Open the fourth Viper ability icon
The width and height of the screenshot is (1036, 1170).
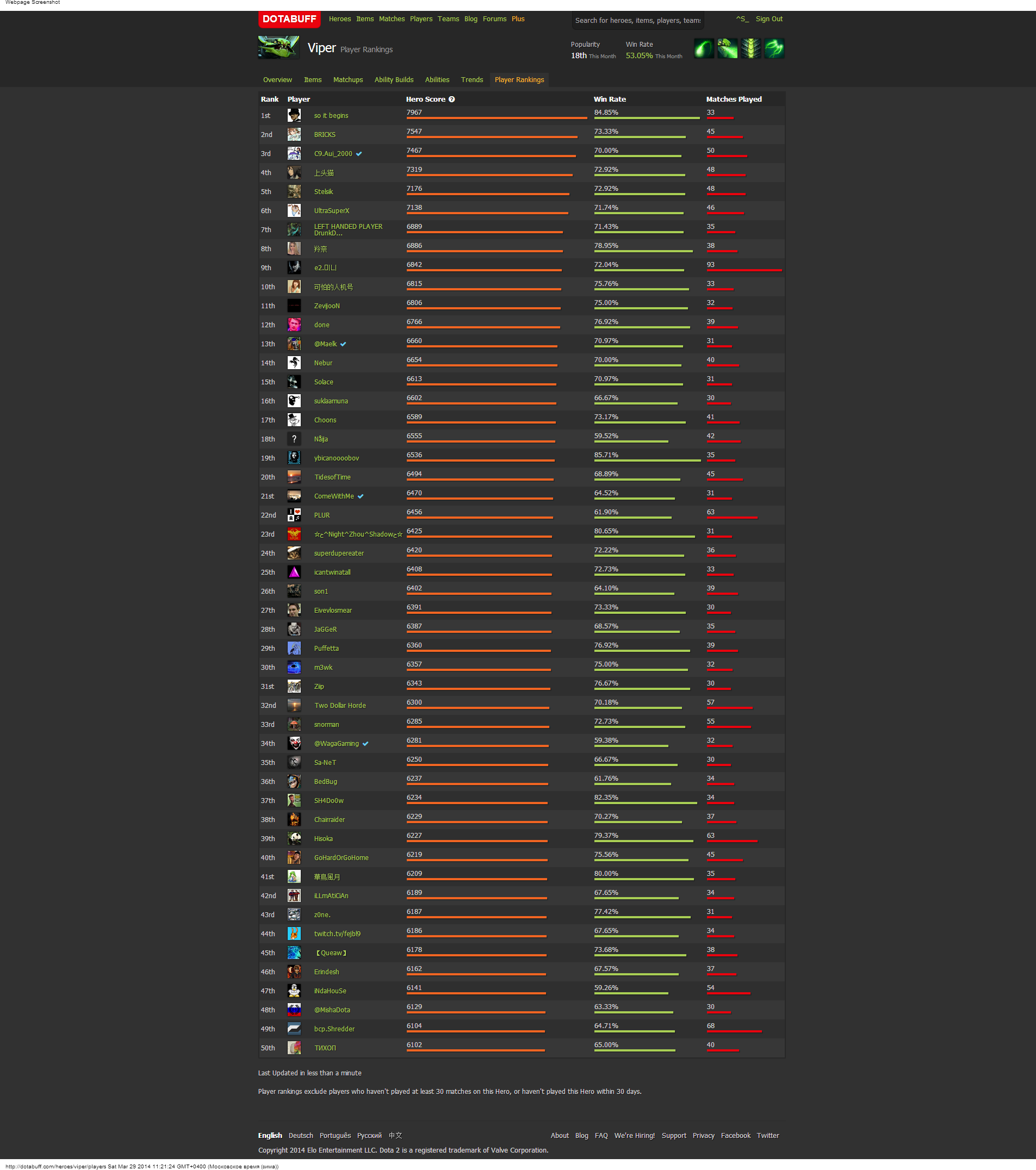(774, 48)
